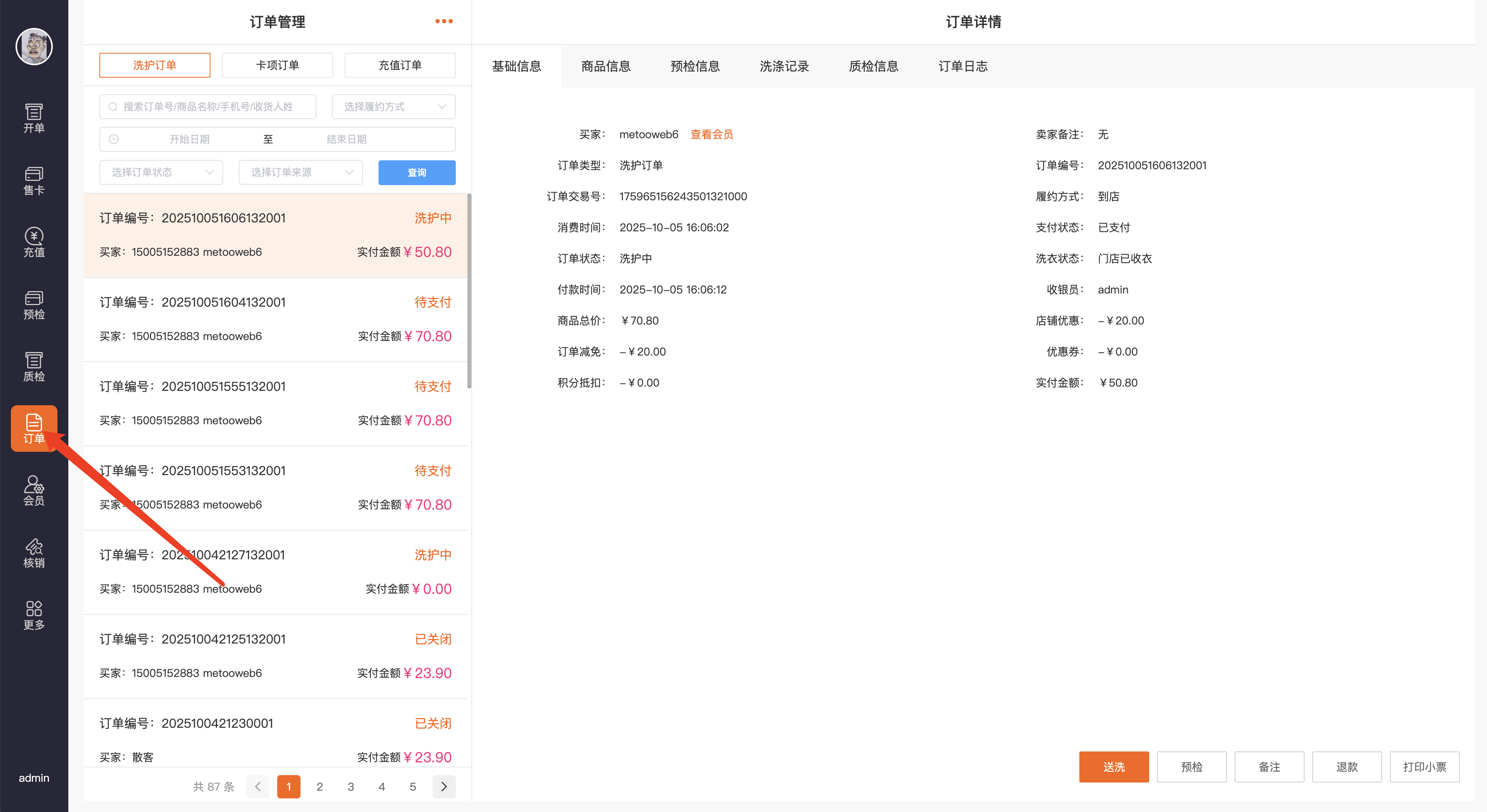
Task: Expand the 选择订单状态 dropdown
Action: pyautogui.click(x=161, y=173)
